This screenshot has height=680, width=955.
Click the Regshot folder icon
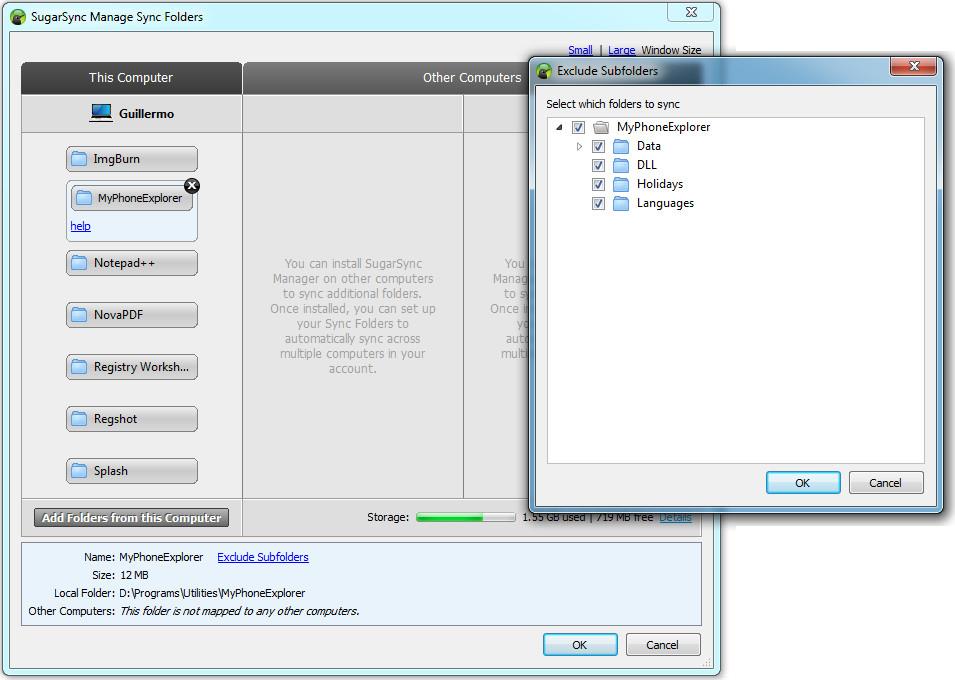tap(79, 419)
